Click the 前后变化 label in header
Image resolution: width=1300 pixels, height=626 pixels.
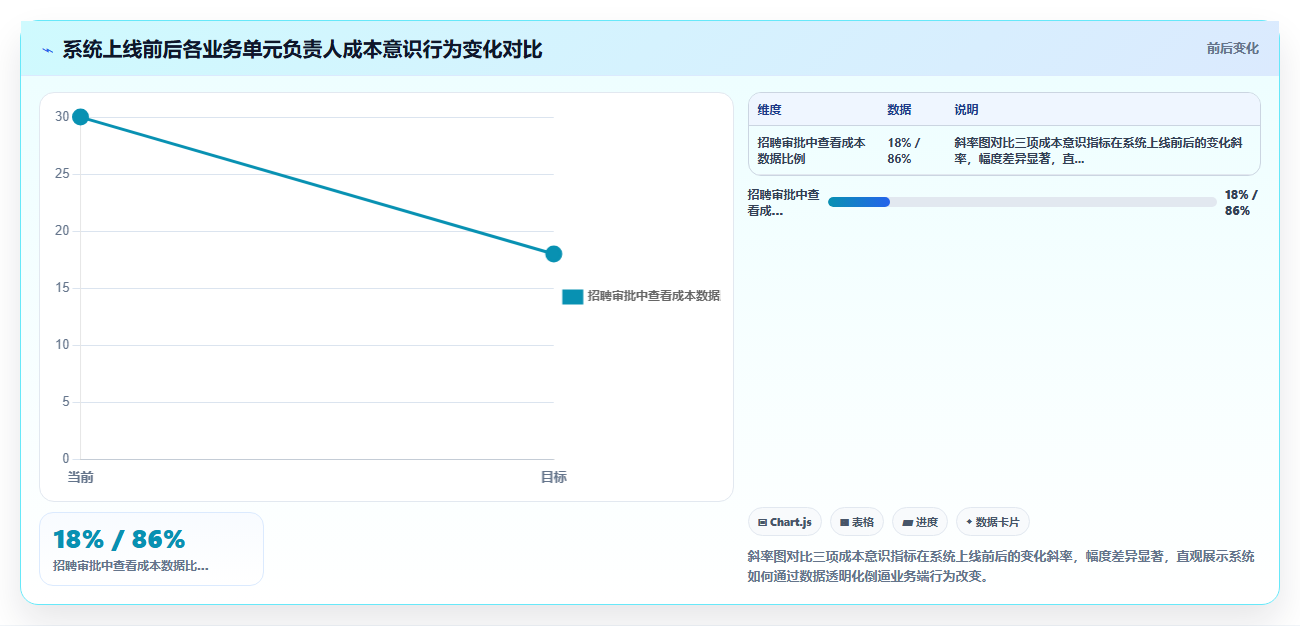[1232, 48]
